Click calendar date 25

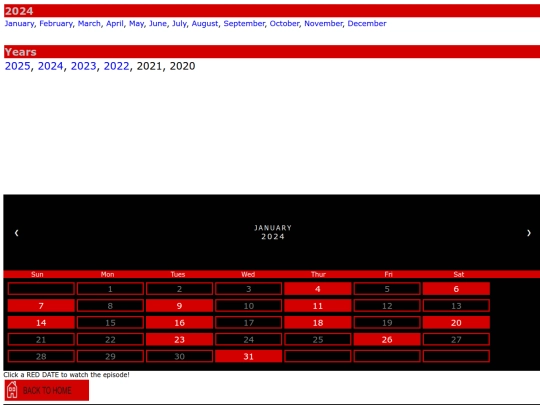coord(318,339)
